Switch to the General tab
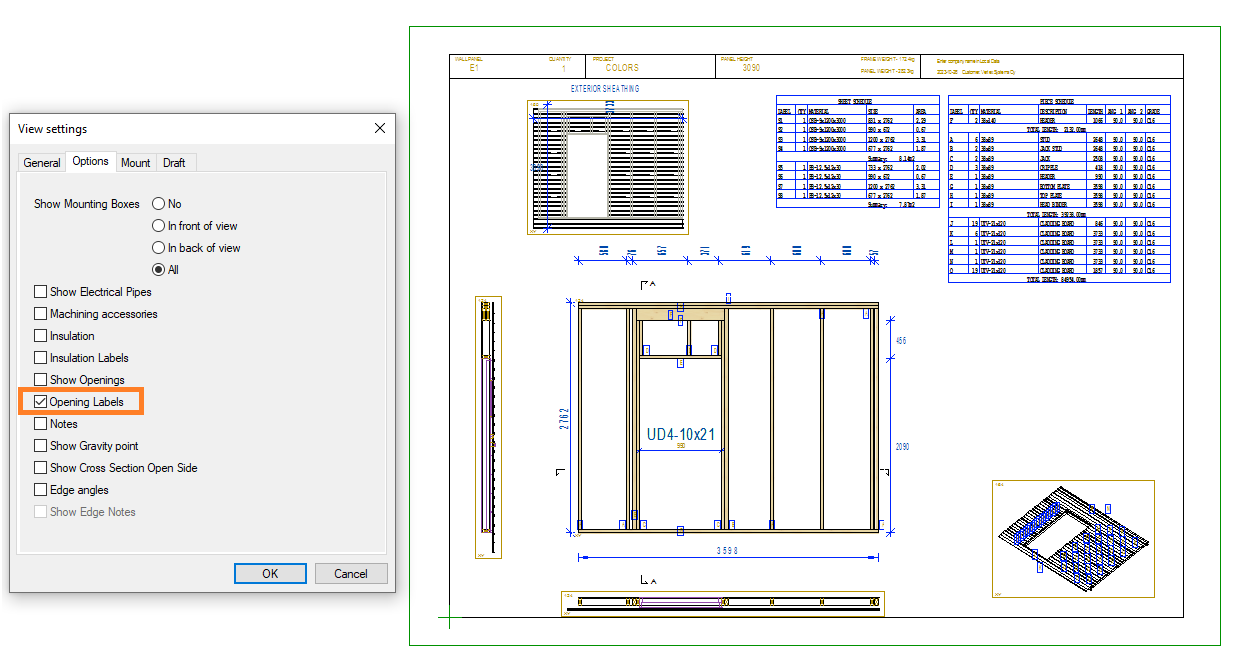1237x655 pixels. 42,163
